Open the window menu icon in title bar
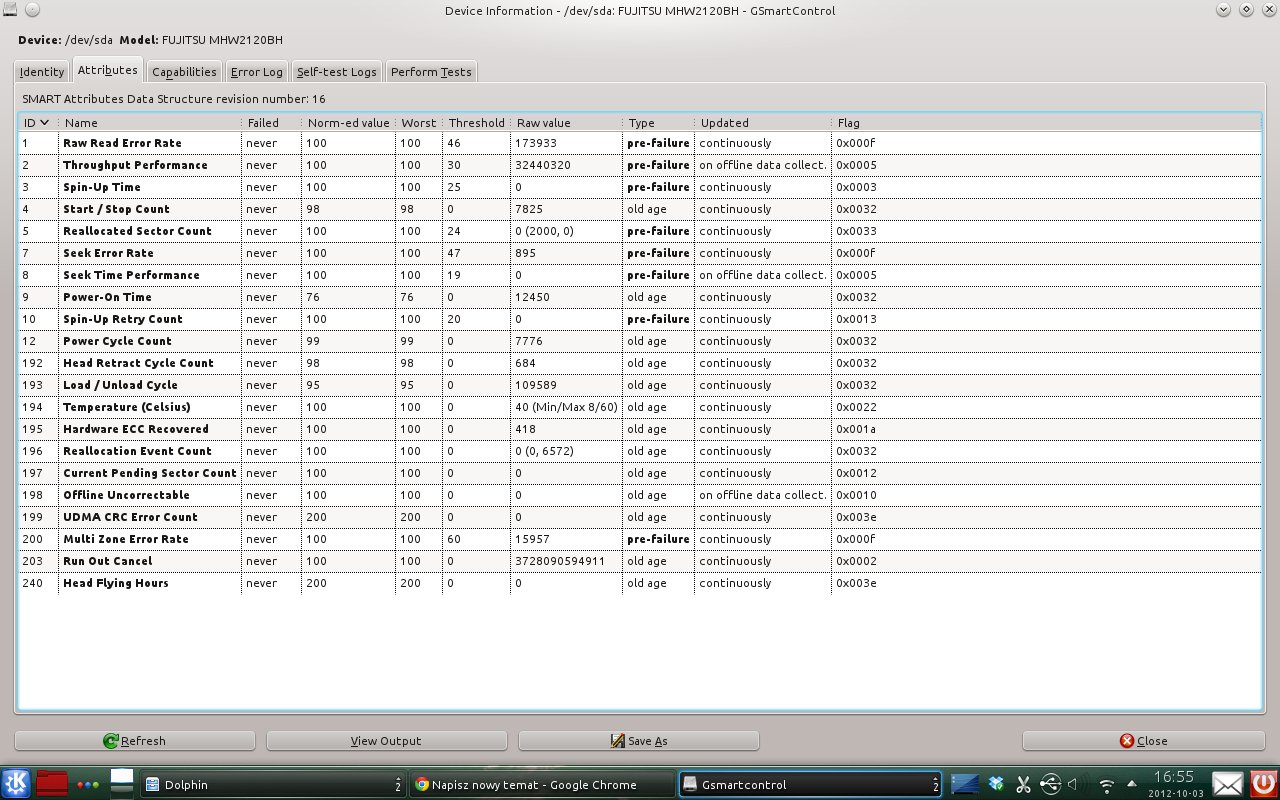This screenshot has width=1280, height=800. coord(10,10)
